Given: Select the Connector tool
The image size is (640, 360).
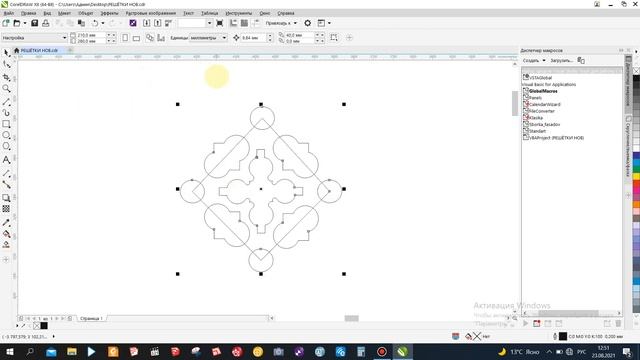Looking at the screenshot, I should (x=7, y=185).
